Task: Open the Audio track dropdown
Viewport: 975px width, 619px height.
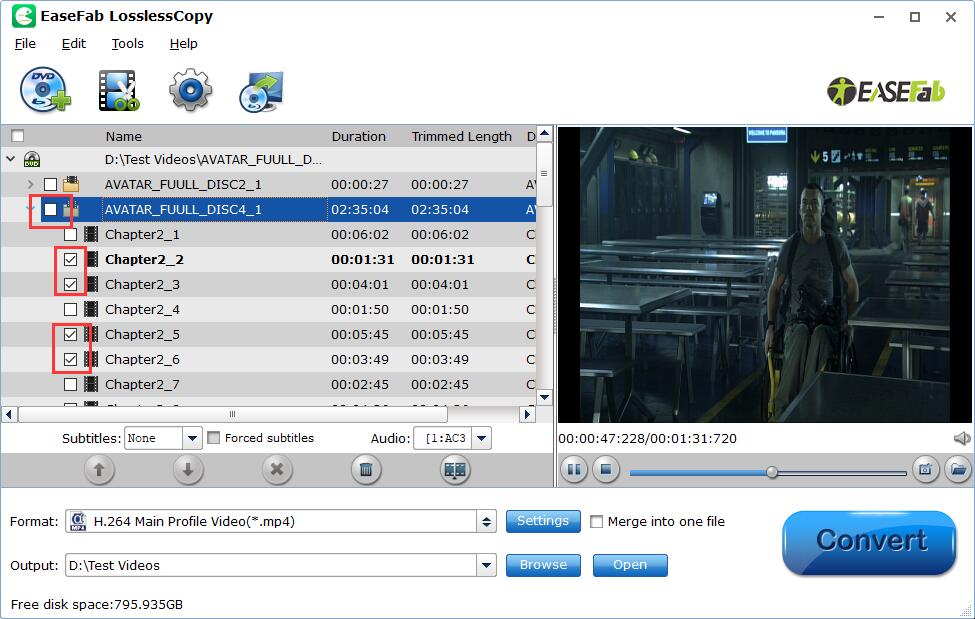Action: pyautogui.click(x=482, y=439)
